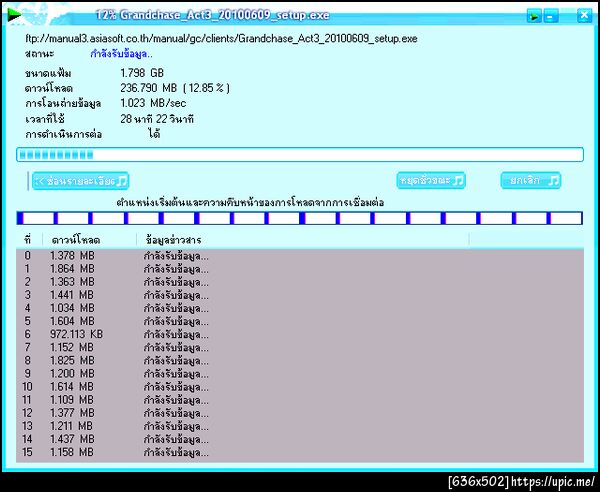Image resolution: width=600 pixels, height=492 pixels.
Task: Click transfer rate value 1.023 MB/sec
Action: tap(153, 103)
